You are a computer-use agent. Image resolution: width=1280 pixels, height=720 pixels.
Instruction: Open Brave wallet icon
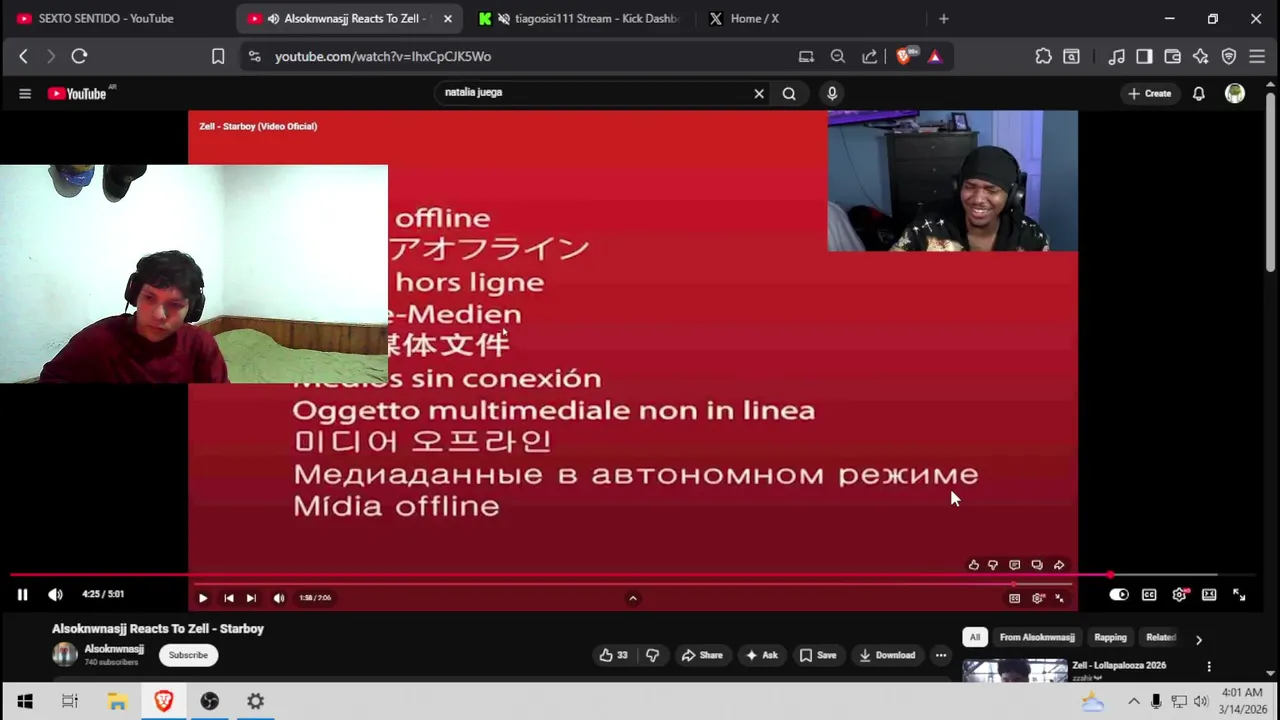coord(1172,56)
